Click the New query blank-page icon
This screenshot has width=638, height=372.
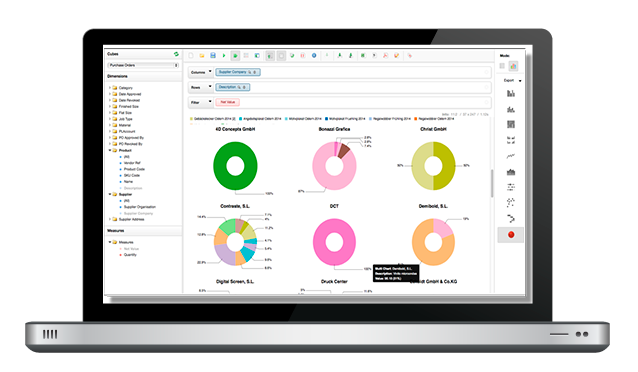tap(191, 55)
